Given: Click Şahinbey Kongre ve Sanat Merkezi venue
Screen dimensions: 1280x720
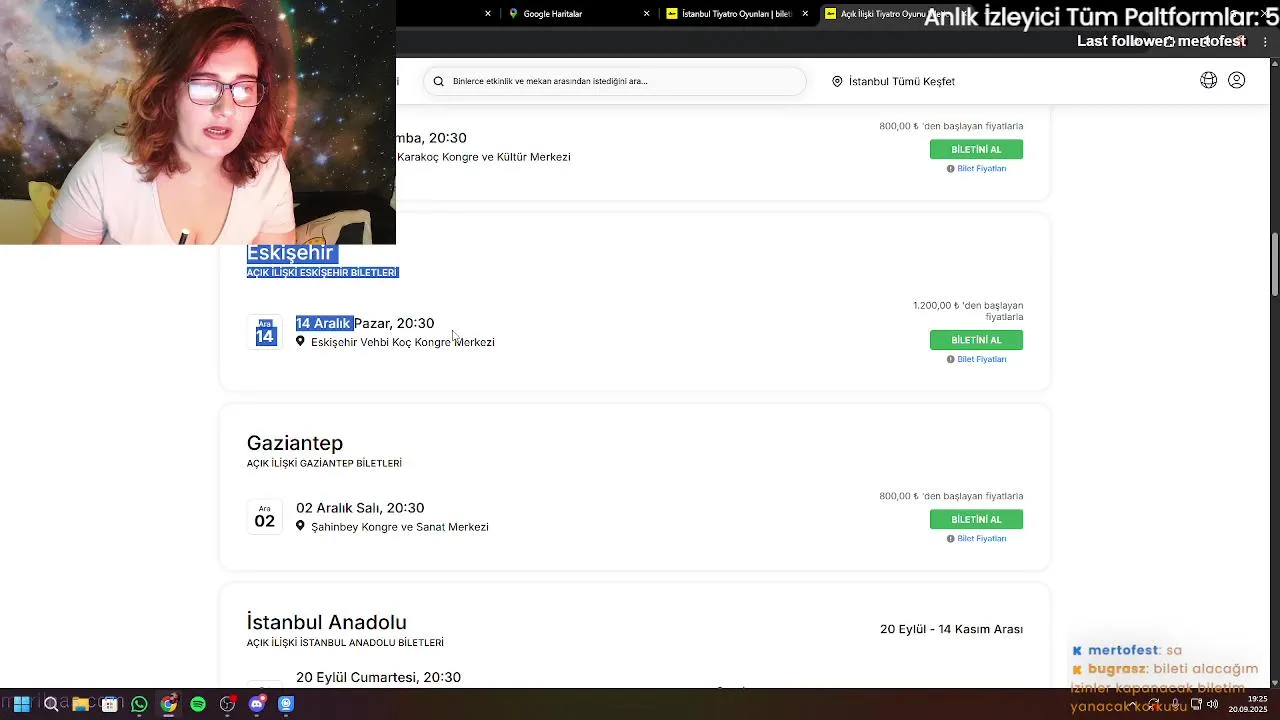Looking at the screenshot, I should 400,527.
